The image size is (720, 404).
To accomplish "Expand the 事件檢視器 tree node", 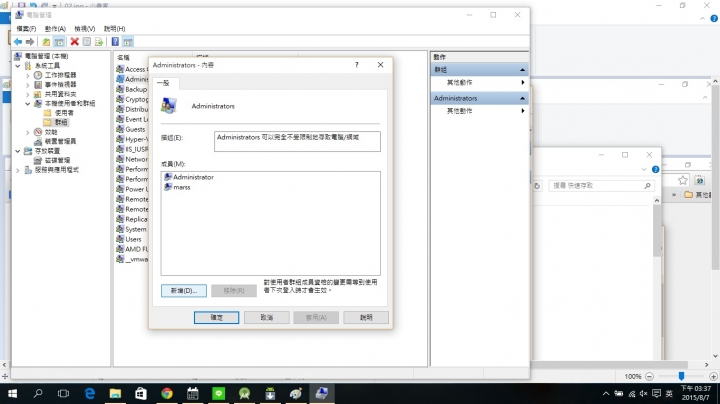I will [28, 85].
